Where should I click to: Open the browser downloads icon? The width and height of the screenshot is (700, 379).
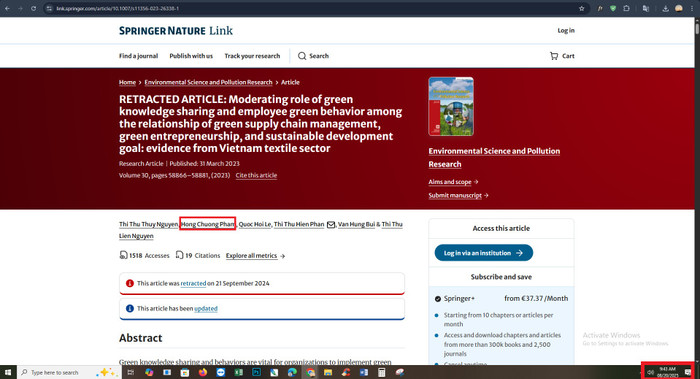[665, 8]
